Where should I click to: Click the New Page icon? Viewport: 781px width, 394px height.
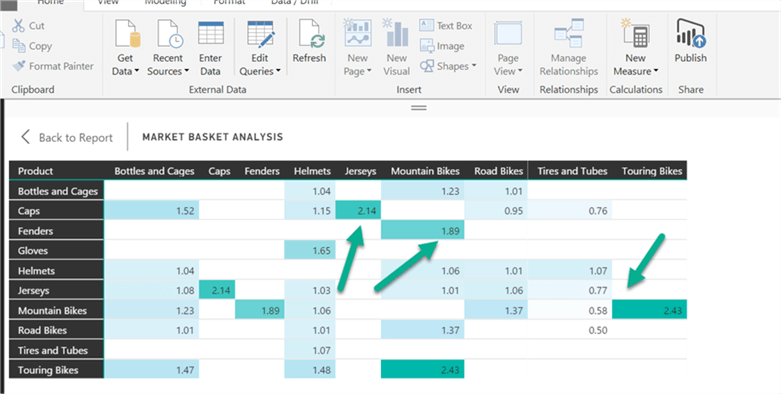[358, 33]
